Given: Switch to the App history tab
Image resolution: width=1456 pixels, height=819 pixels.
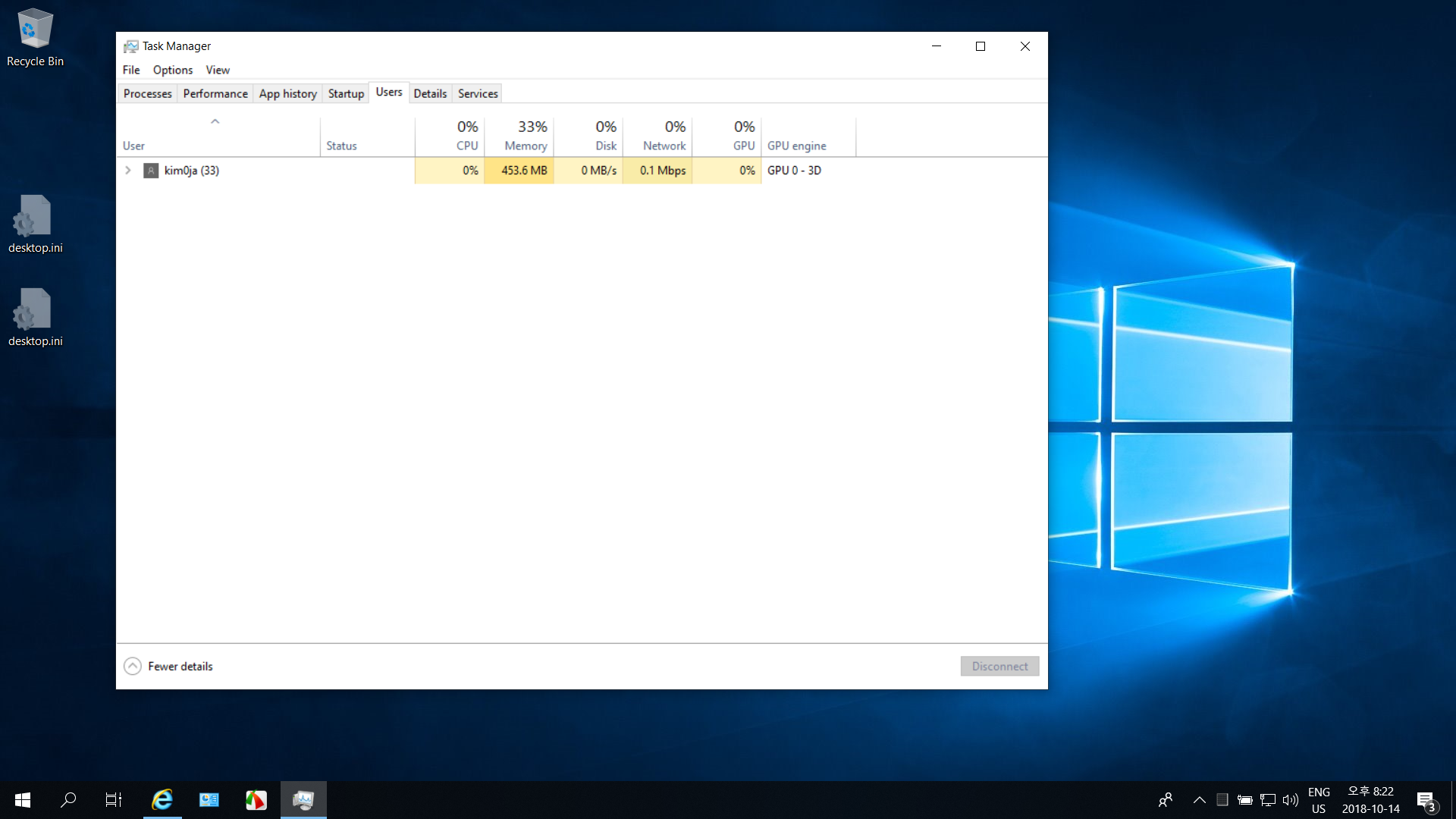Looking at the screenshot, I should [x=288, y=93].
